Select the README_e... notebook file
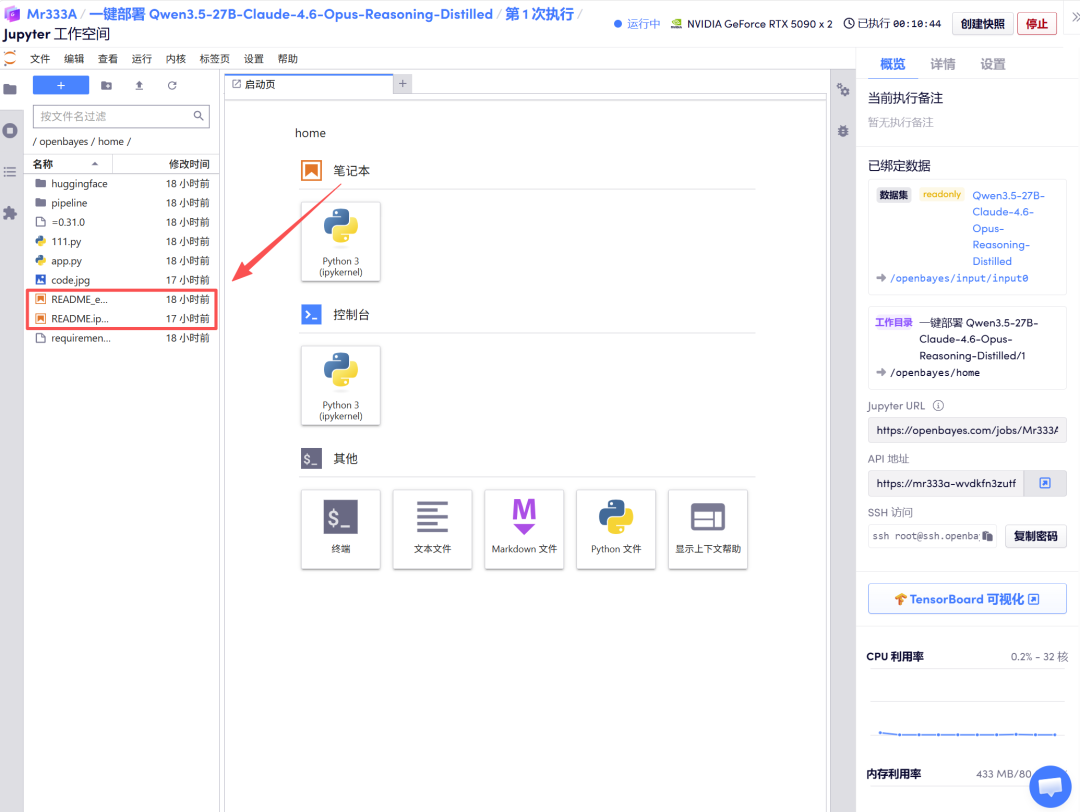The height and width of the screenshot is (812, 1080). pos(121,300)
